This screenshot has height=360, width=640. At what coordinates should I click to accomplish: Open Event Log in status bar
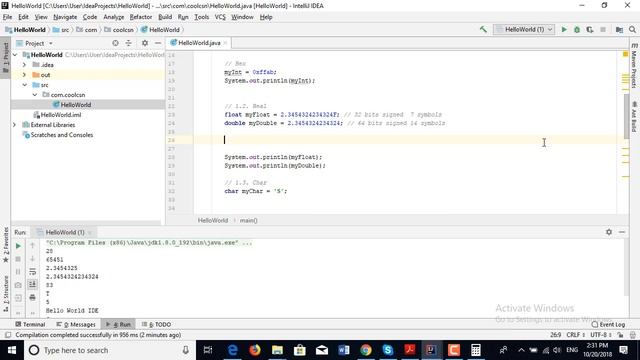(608, 324)
